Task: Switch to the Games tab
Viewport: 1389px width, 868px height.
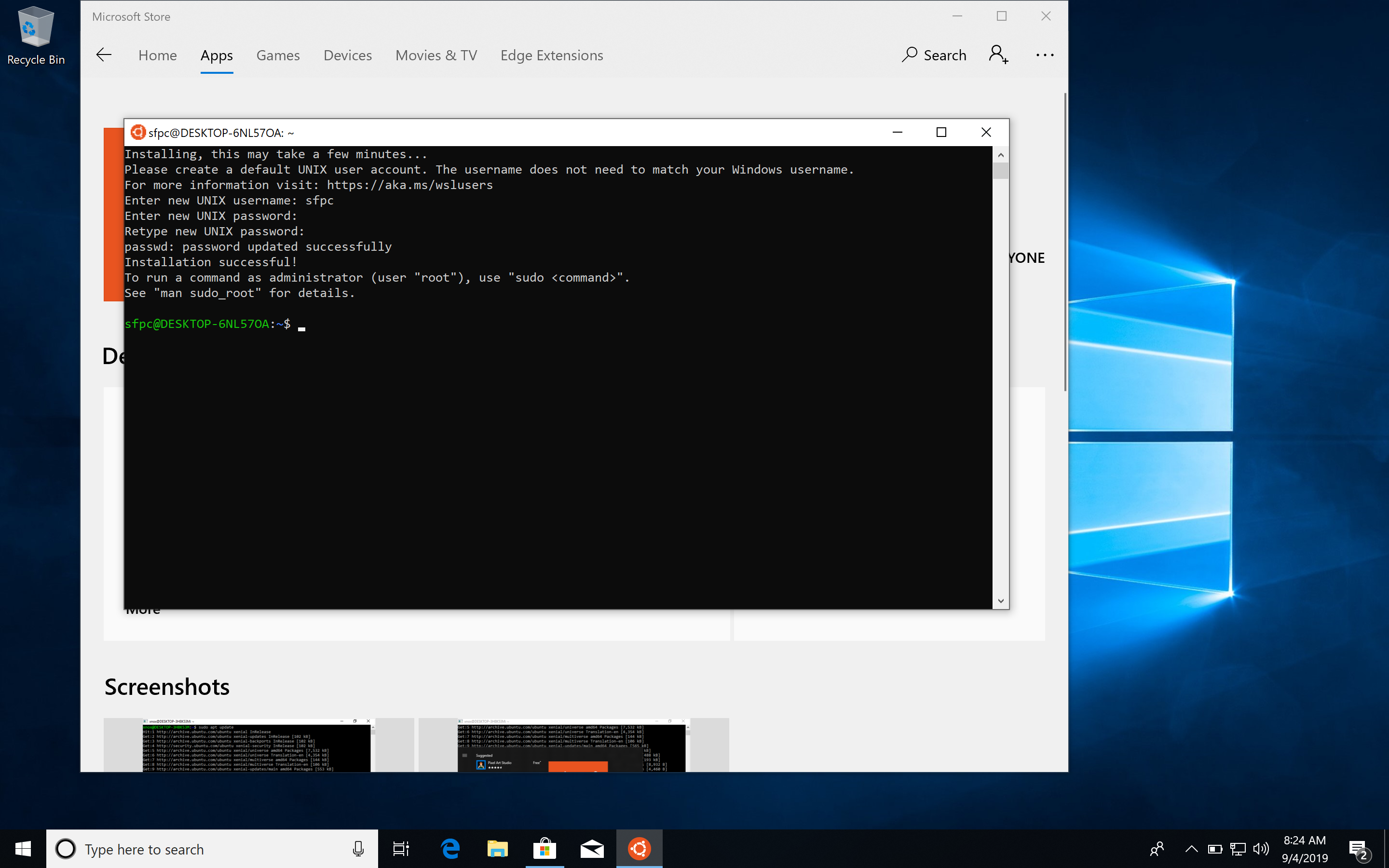Action: tap(278, 55)
